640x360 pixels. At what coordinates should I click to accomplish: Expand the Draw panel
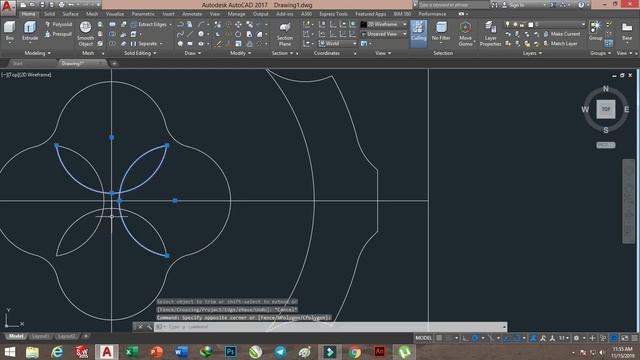point(193,53)
